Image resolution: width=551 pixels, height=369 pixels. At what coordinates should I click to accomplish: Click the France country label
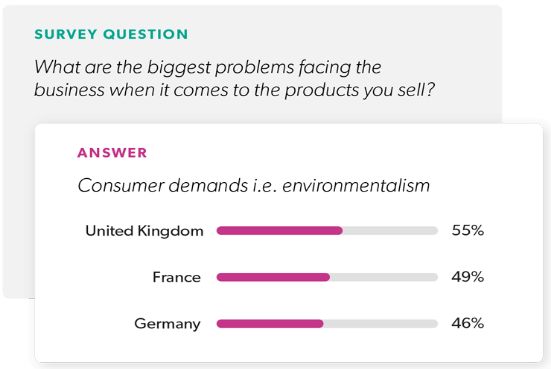point(176,277)
